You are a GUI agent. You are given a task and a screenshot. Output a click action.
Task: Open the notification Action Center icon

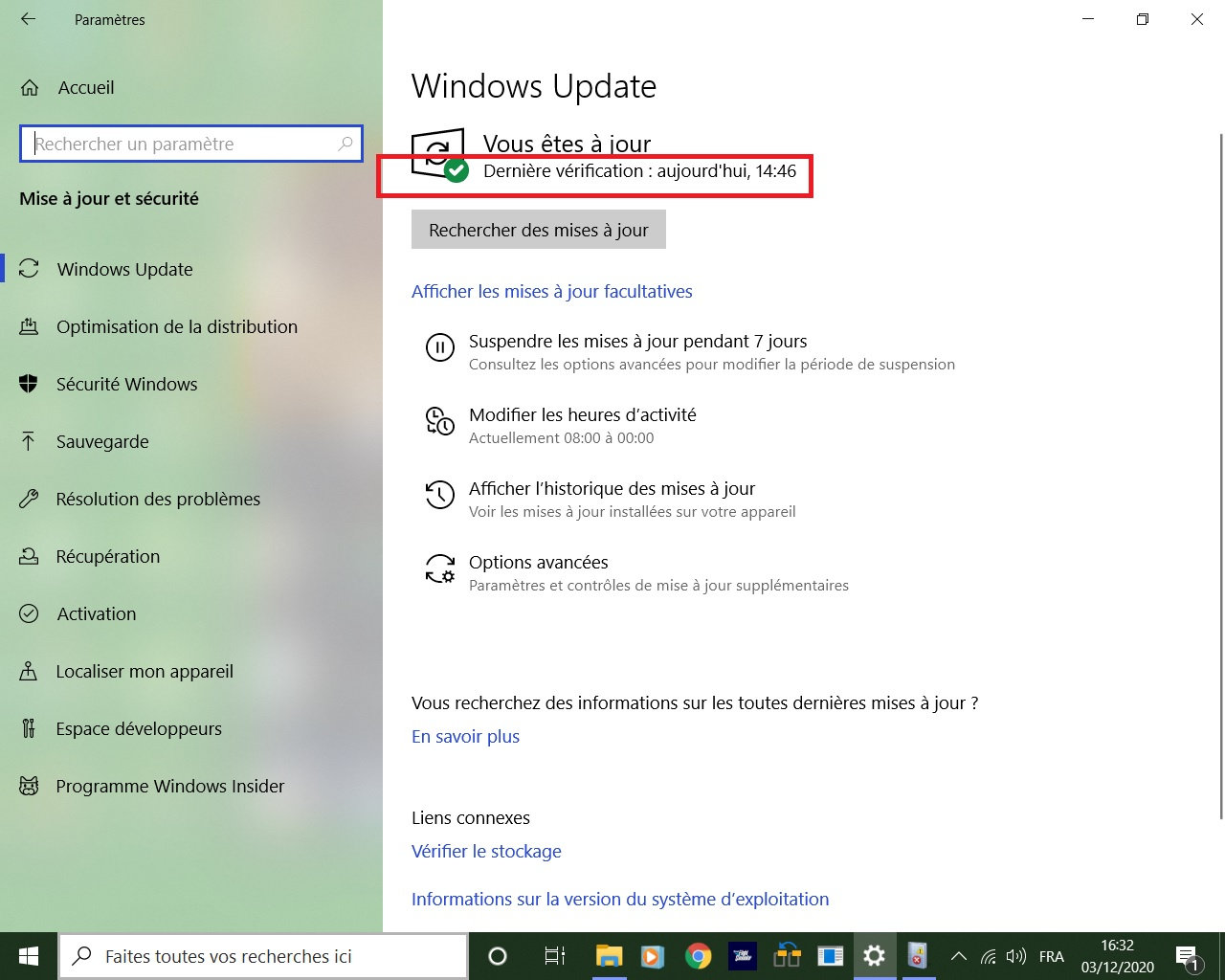click(x=1189, y=957)
